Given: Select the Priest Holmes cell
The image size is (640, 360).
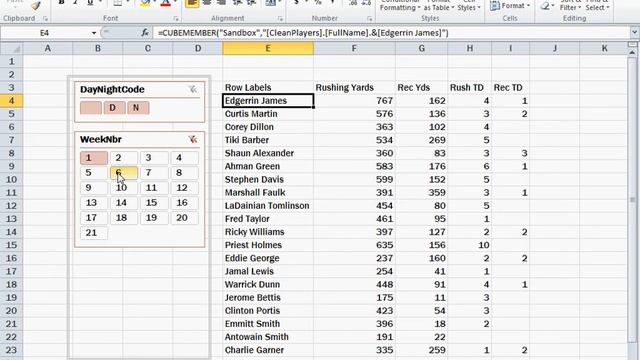Looking at the screenshot, I should click(268, 245).
